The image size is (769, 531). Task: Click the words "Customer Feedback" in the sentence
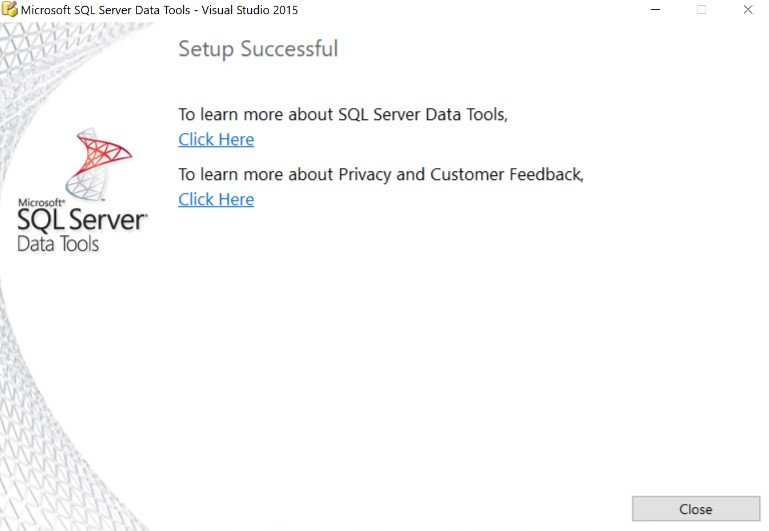pyautogui.click(x=506, y=174)
